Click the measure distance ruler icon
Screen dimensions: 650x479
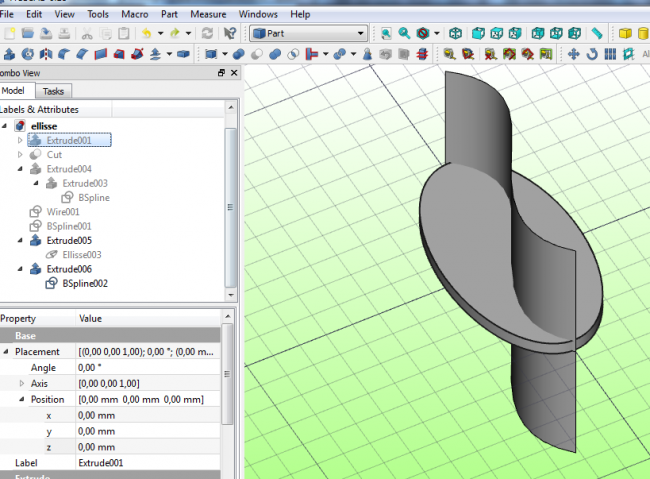596,33
